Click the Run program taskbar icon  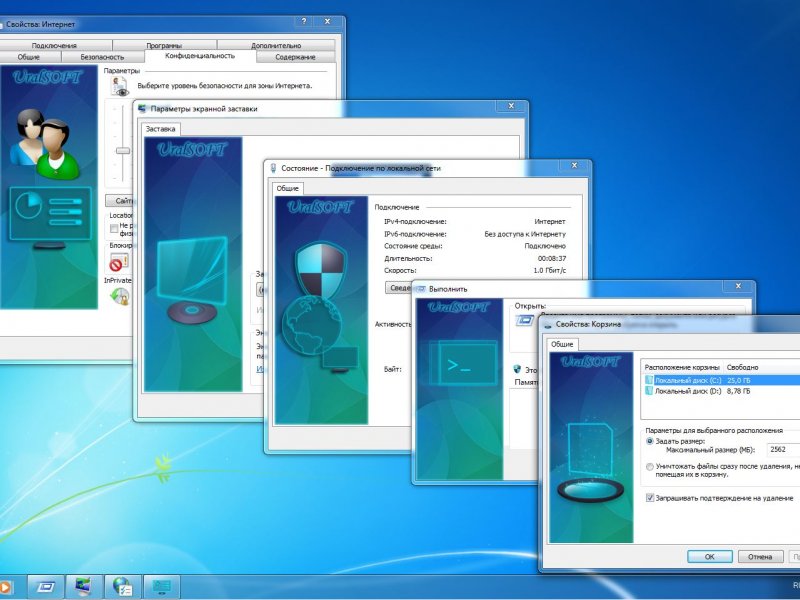pos(45,587)
